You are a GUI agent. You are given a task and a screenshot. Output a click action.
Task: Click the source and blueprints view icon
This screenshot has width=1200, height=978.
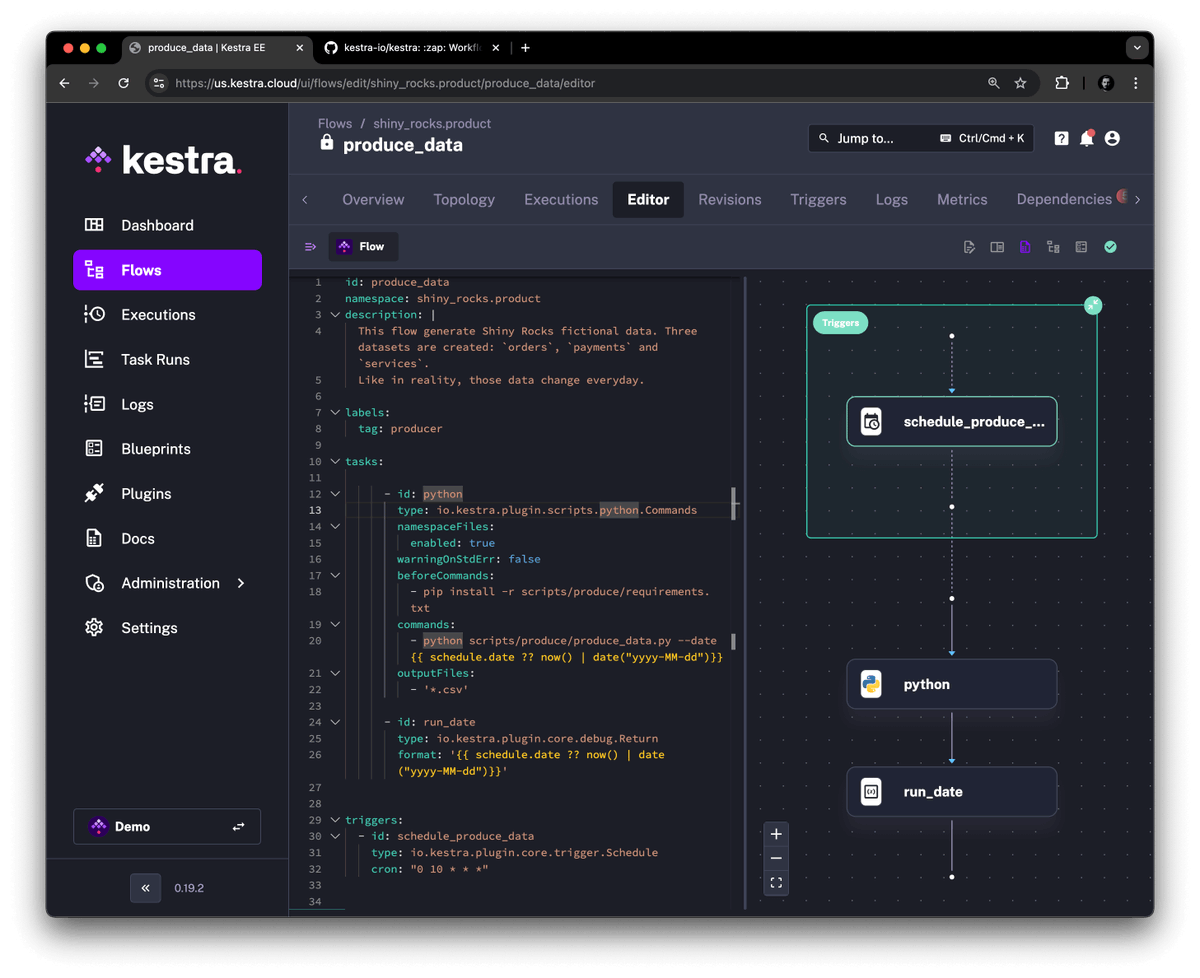pyautogui.click(x=1081, y=247)
